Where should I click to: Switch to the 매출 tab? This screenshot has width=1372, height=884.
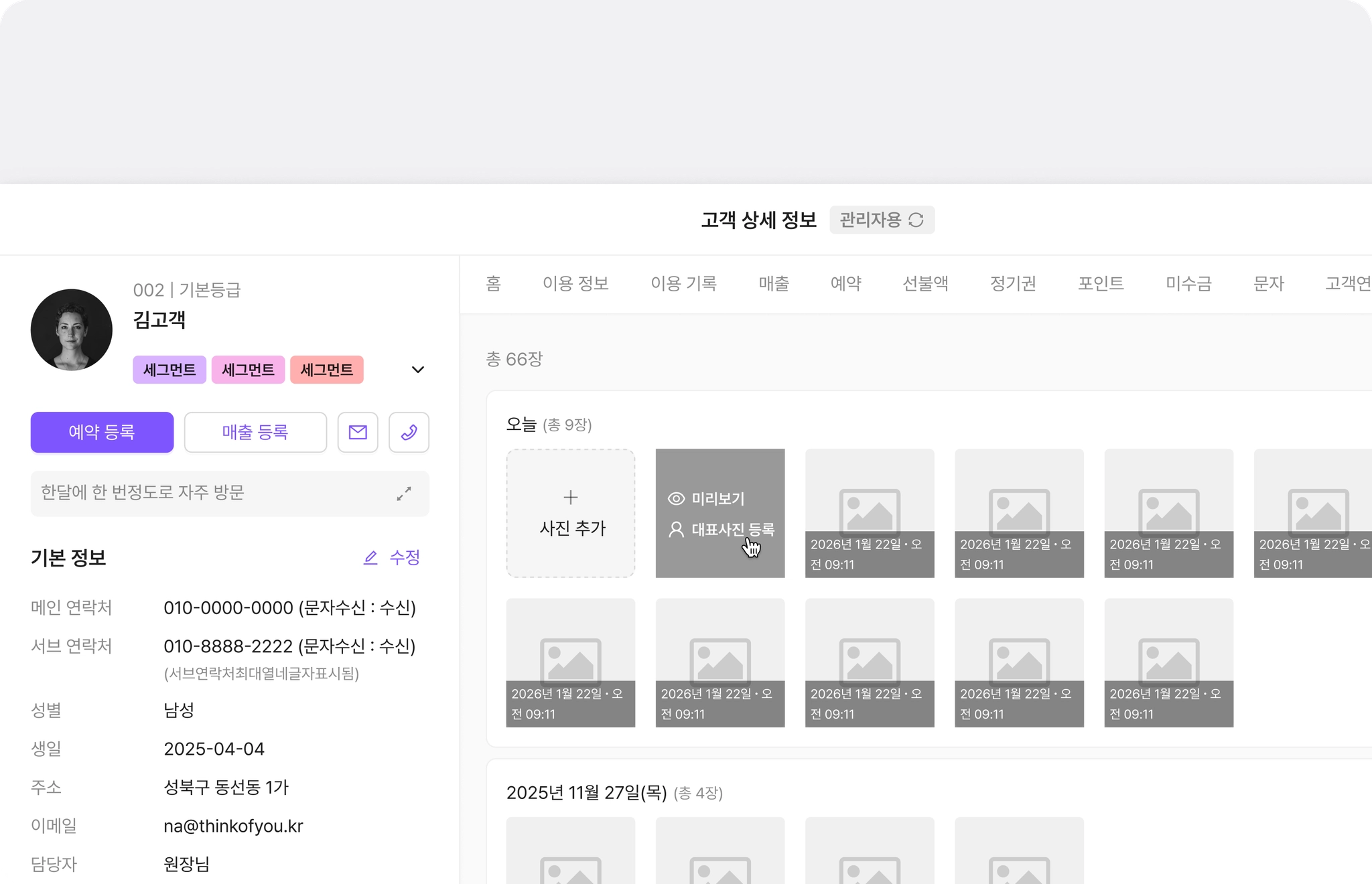click(x=774, y=284)
